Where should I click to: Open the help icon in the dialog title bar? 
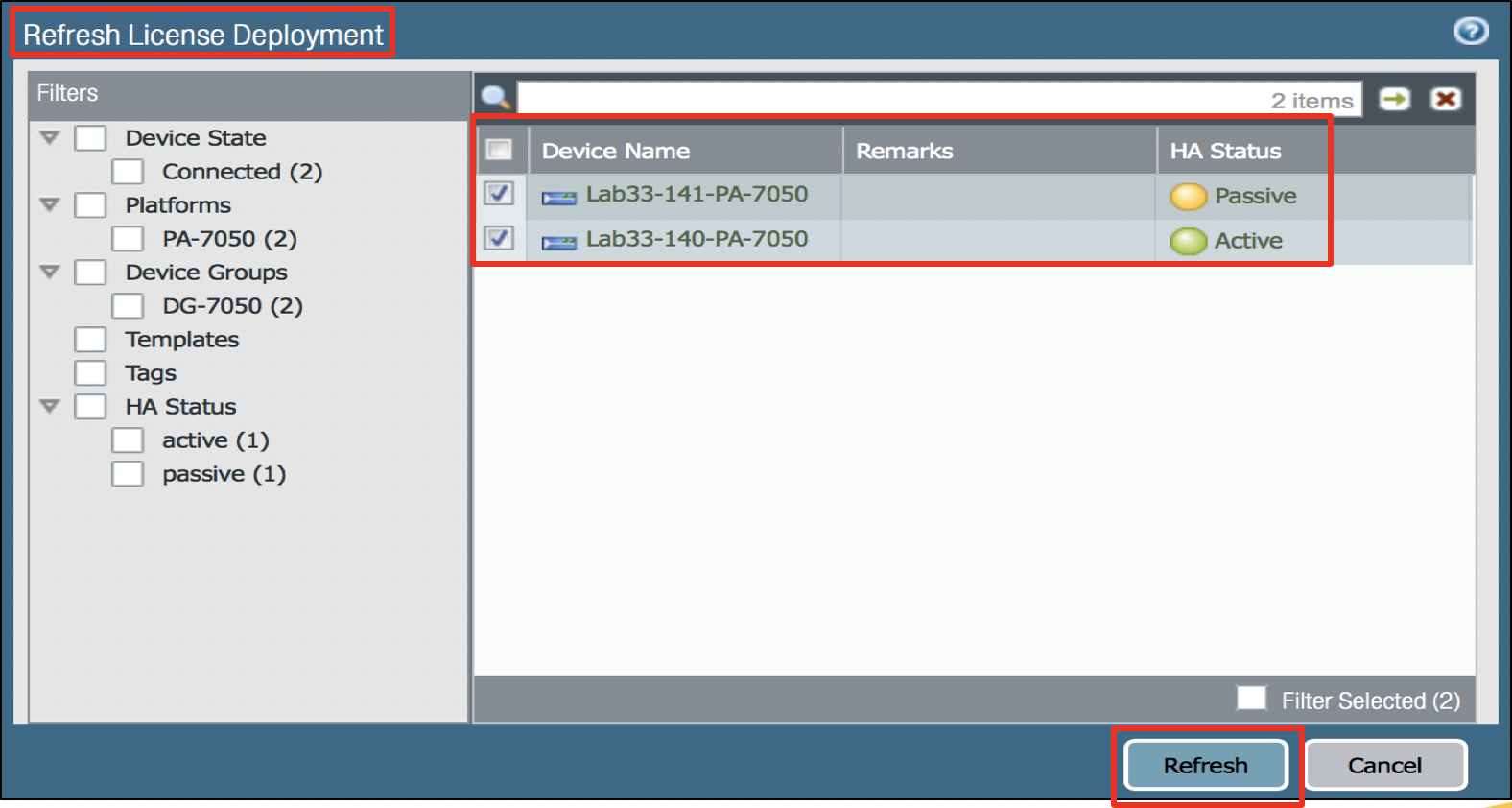[x=1471, y=32]
